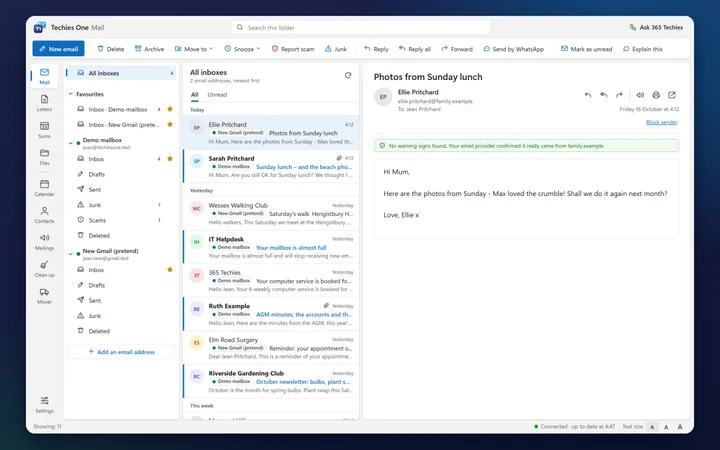Select the medium text size A
The height and width of the screenshot is (450, 720).
click(x=666, y=427)
